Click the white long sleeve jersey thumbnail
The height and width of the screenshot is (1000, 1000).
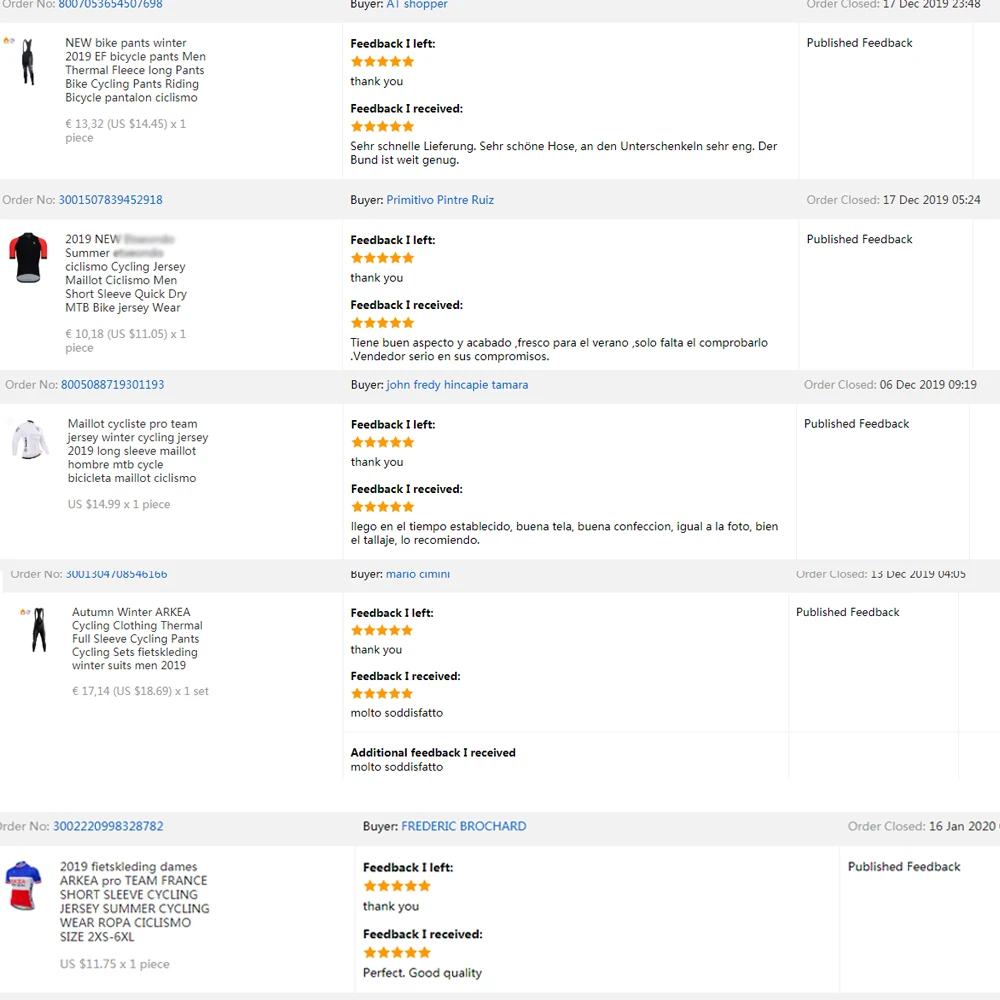tap(30, 440)
